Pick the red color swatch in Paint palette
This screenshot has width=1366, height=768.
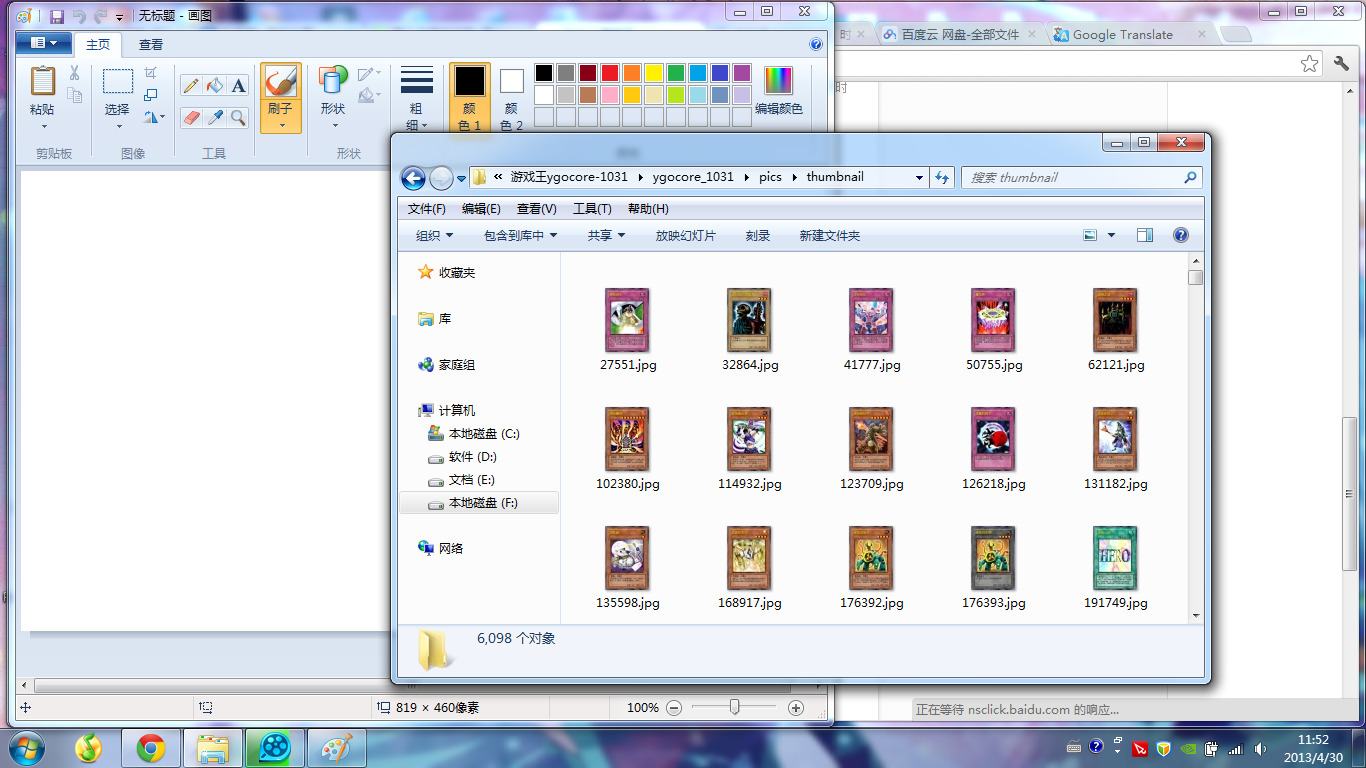610,73
